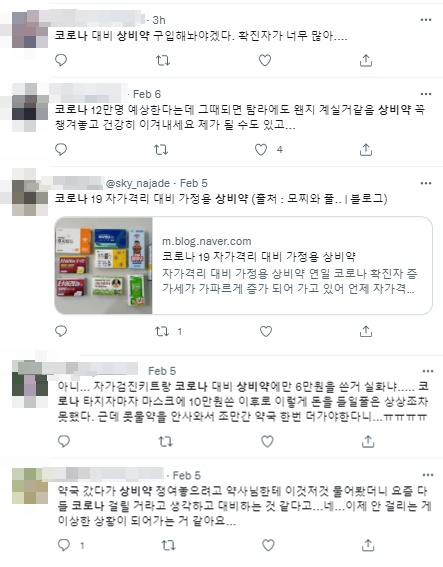Screen dimensions: 443x567
Task: Reply to the tweet about 자가검진키트 spending
Action: (64, 441)
